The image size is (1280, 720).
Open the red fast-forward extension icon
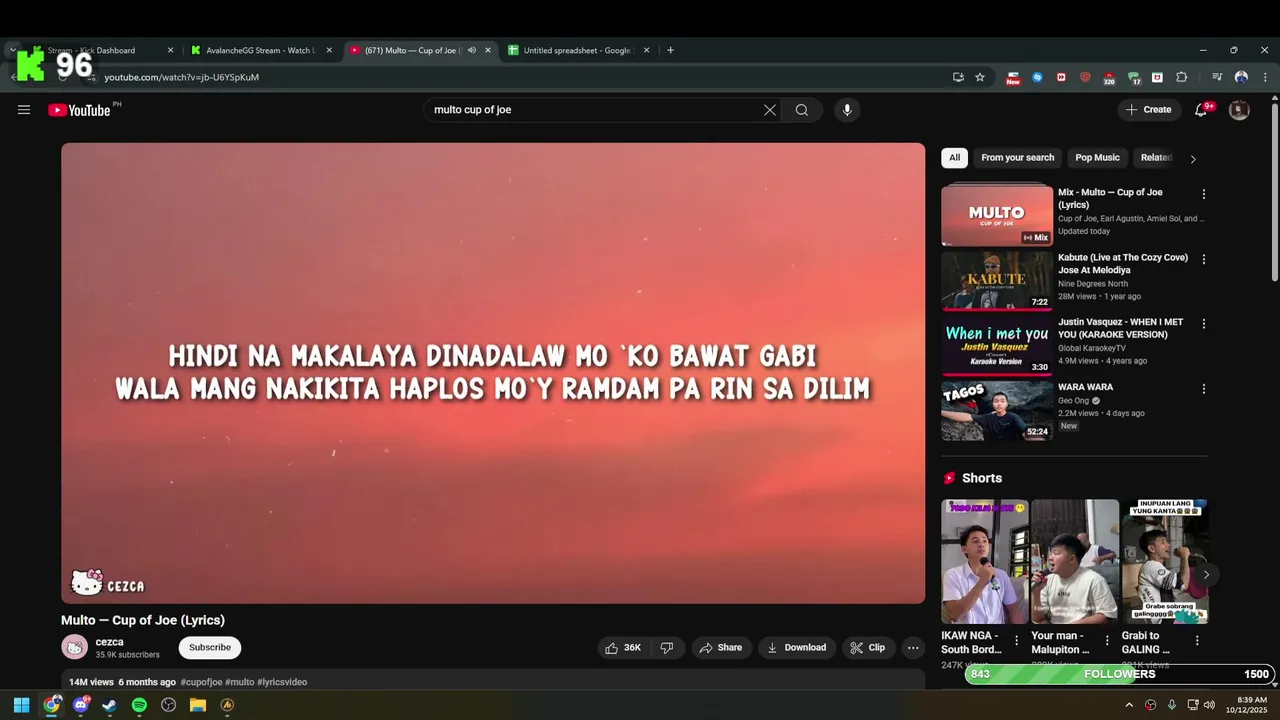tap(1061, 77)
